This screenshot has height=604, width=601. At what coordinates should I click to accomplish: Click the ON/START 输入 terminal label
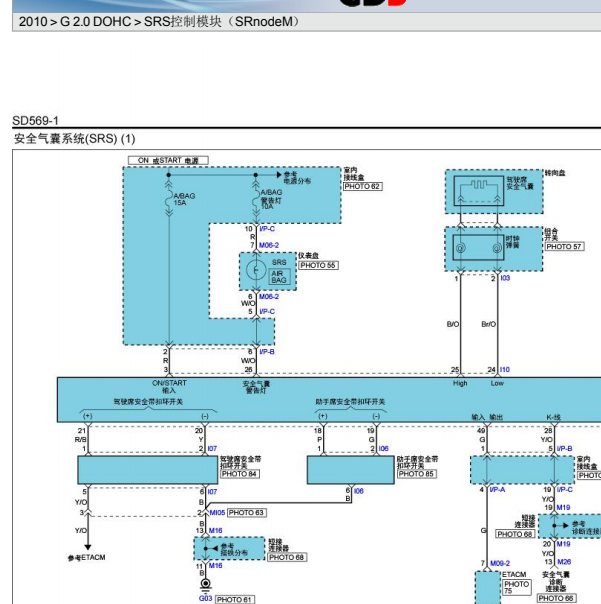coord(169,386)
